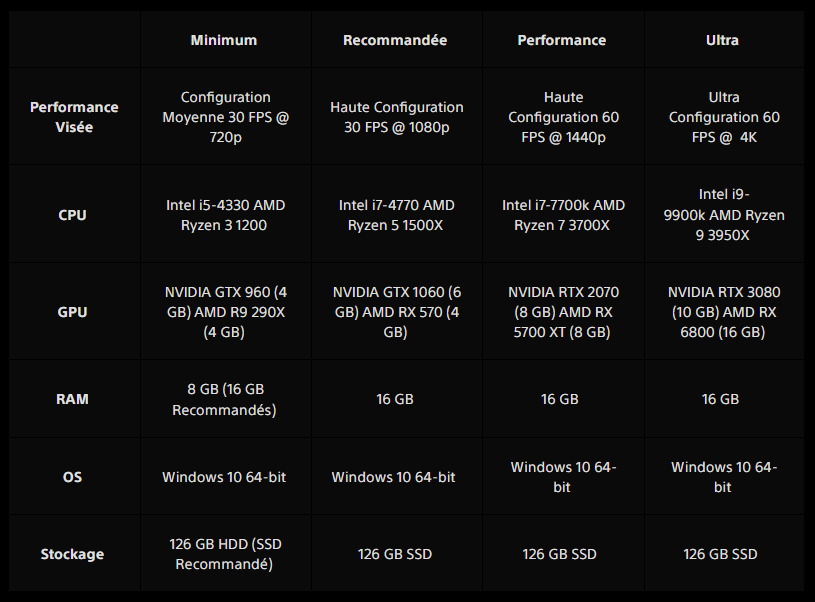Click the Stockage row label
This screenshot has width=815, height=602.
[x=73, y=554]
